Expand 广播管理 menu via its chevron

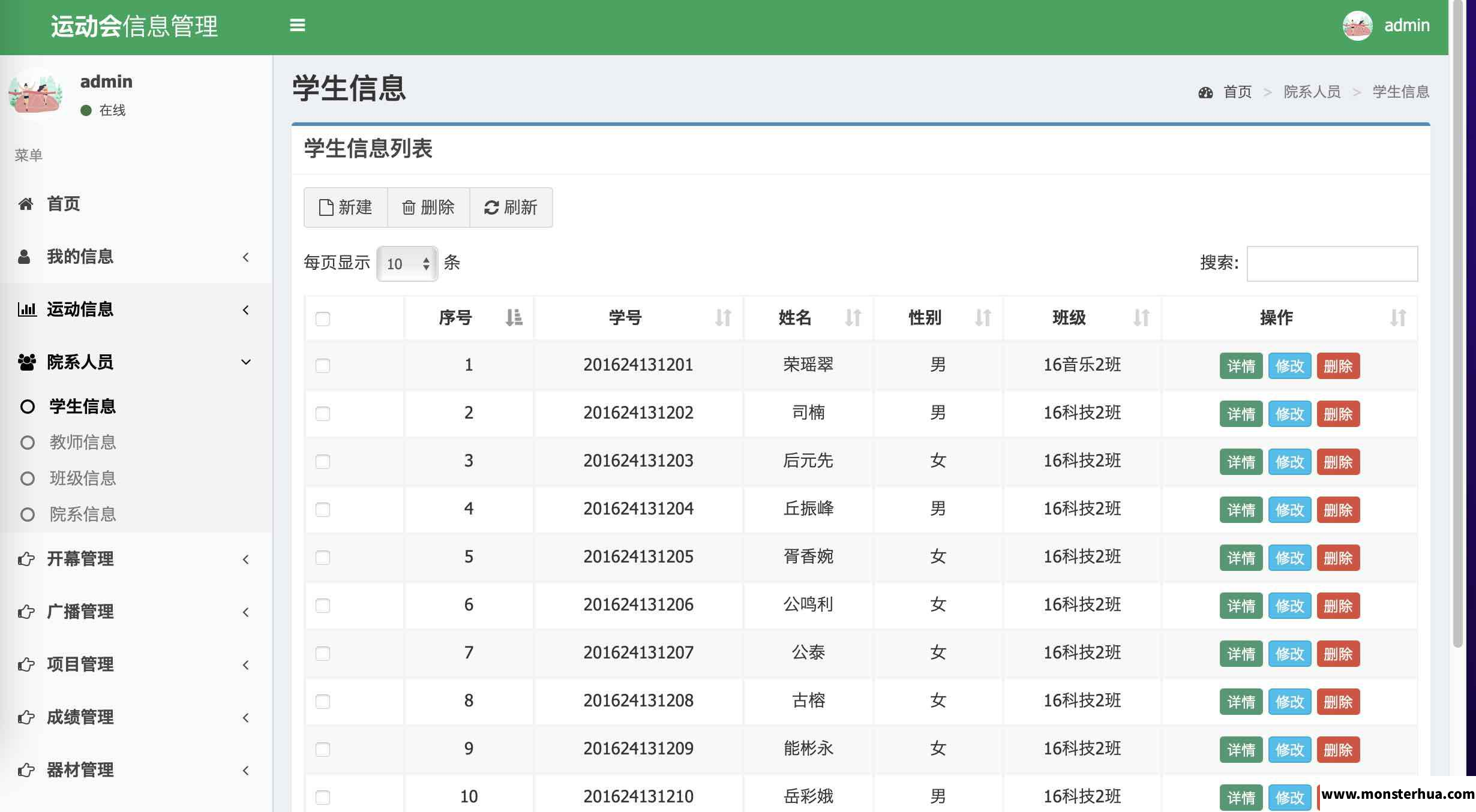click(245, 612)
